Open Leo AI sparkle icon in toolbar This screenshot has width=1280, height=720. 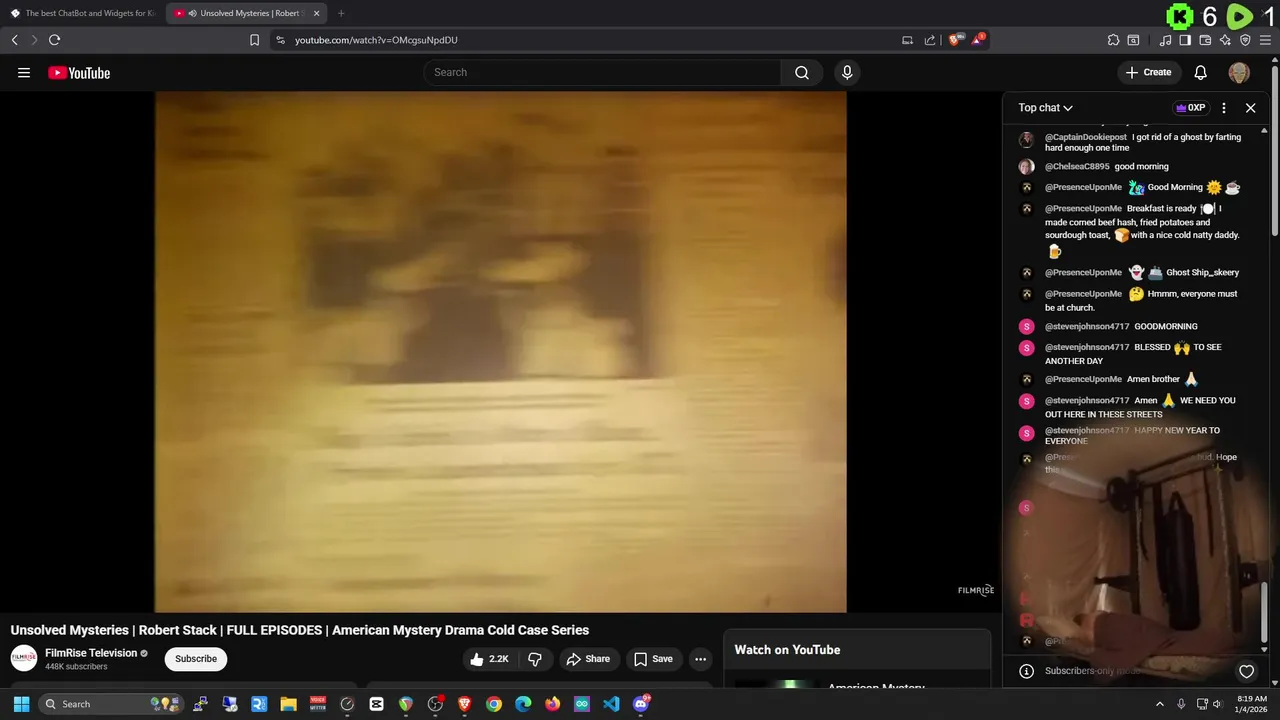(x=1225, y=40)
